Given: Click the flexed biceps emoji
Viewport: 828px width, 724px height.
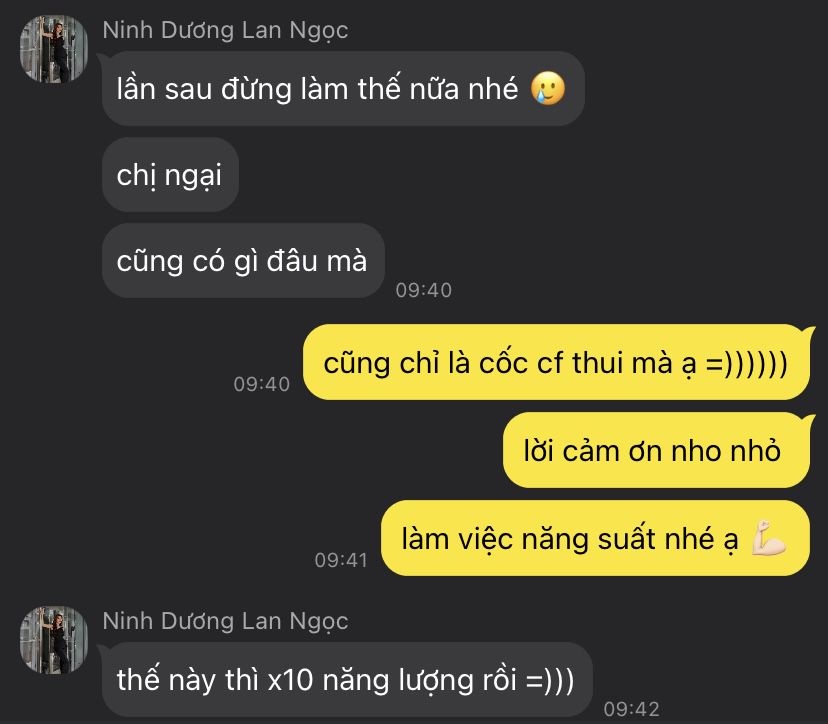Looking at the screenshot, I should pos(768,539).
